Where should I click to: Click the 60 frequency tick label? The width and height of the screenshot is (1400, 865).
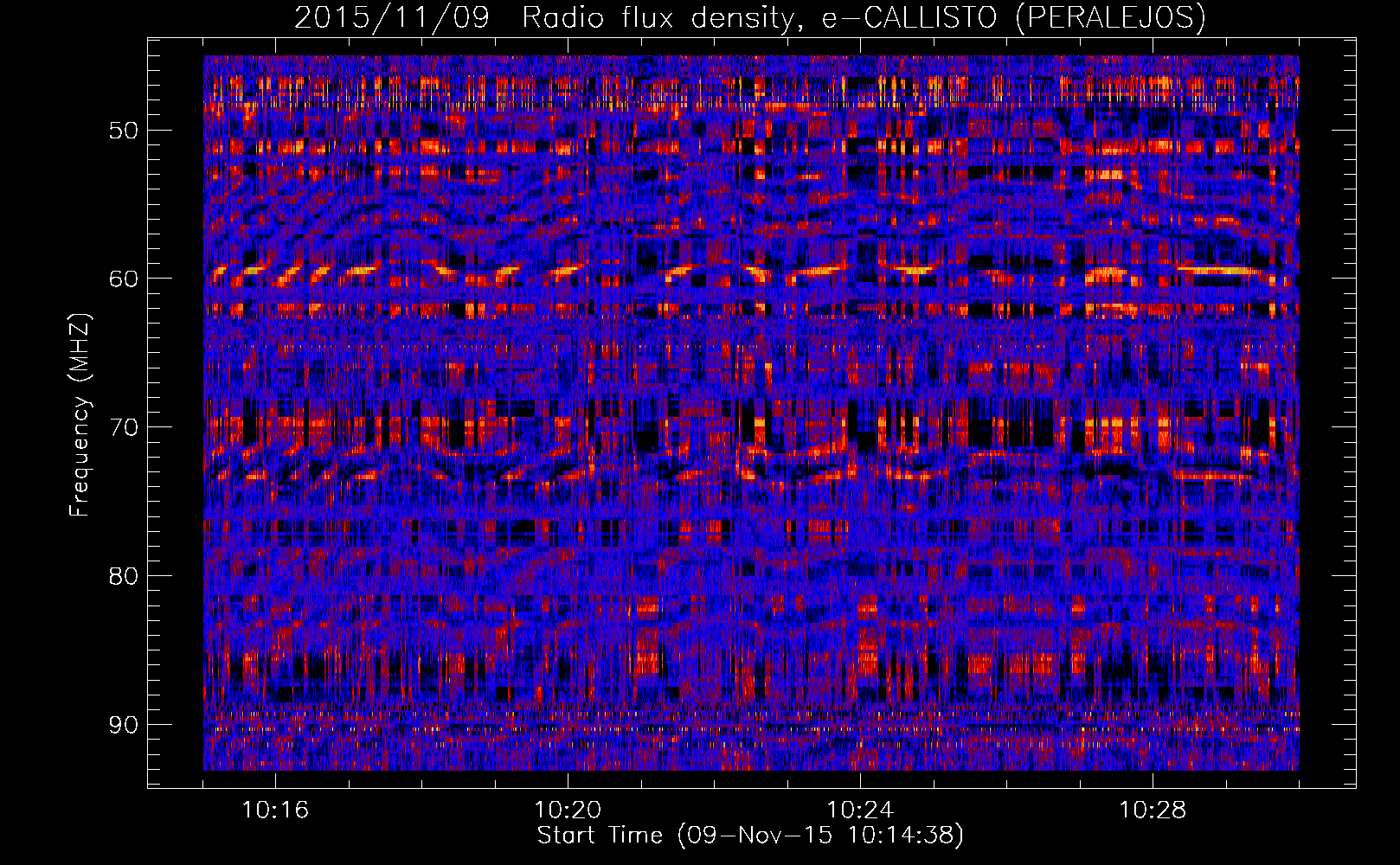(124, 279)
